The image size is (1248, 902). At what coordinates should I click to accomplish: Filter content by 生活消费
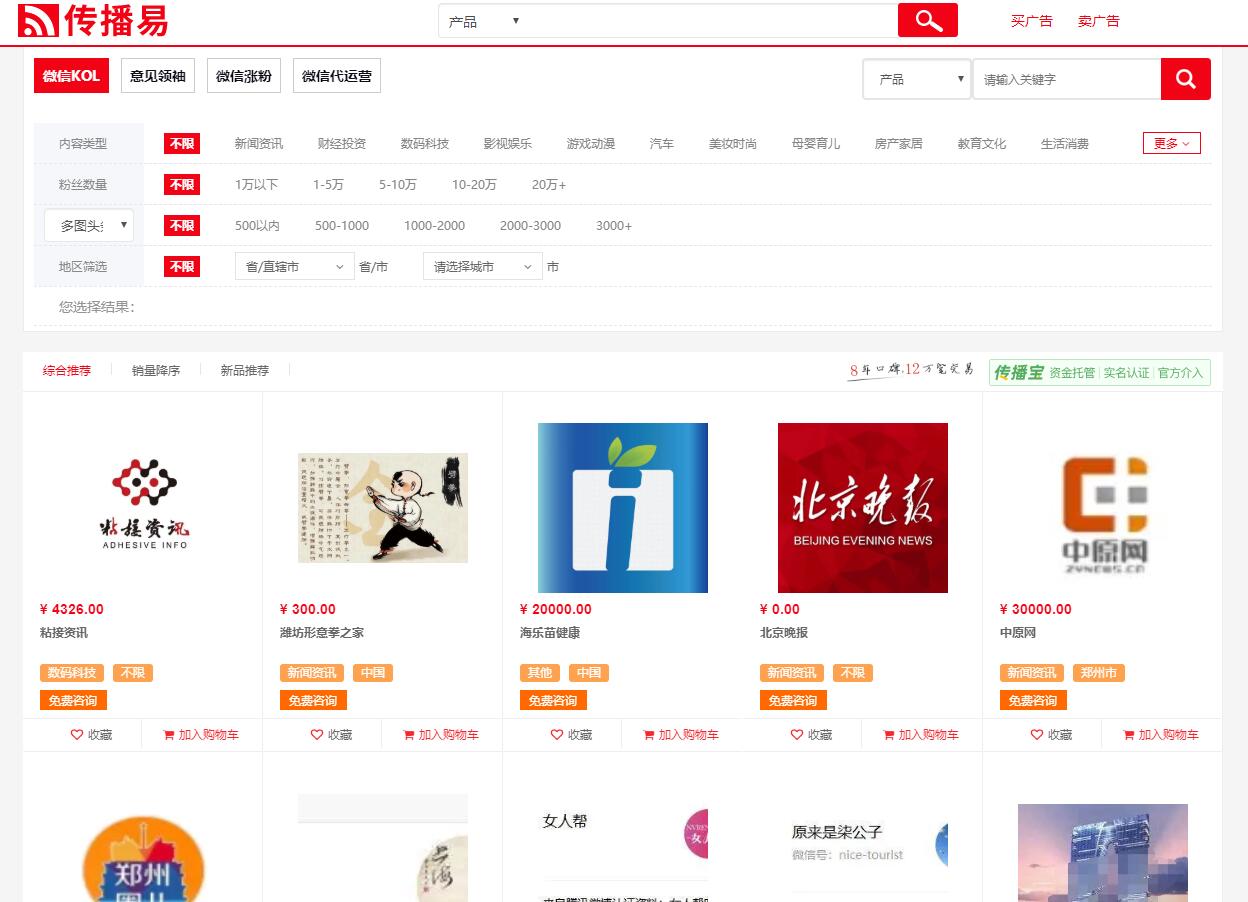tap(1065, 144)
